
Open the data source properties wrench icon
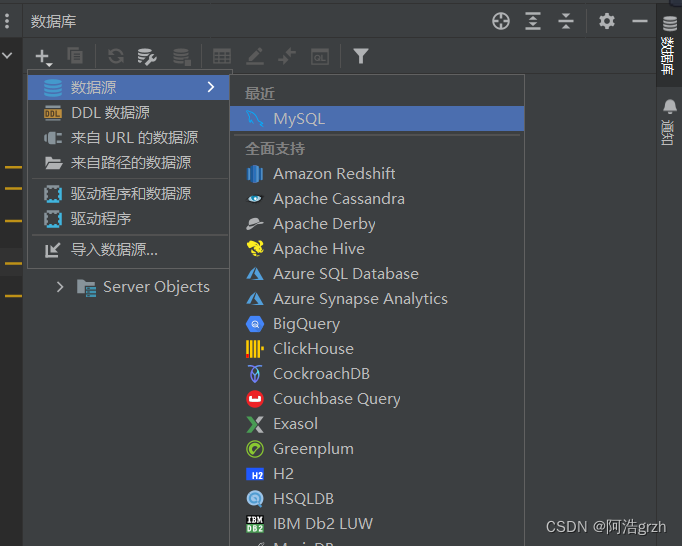[x=147, y=57]
